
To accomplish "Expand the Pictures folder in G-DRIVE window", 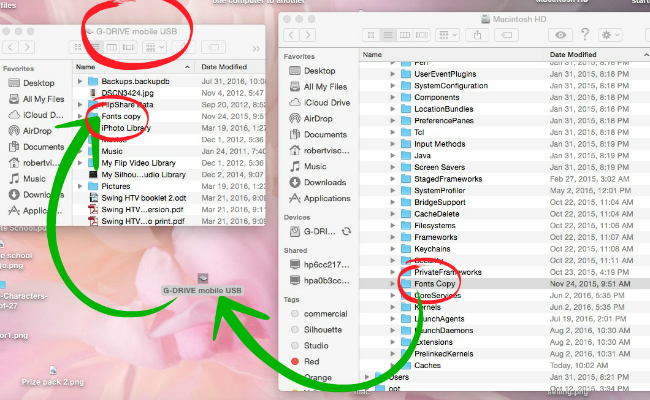I will point(80,186).
